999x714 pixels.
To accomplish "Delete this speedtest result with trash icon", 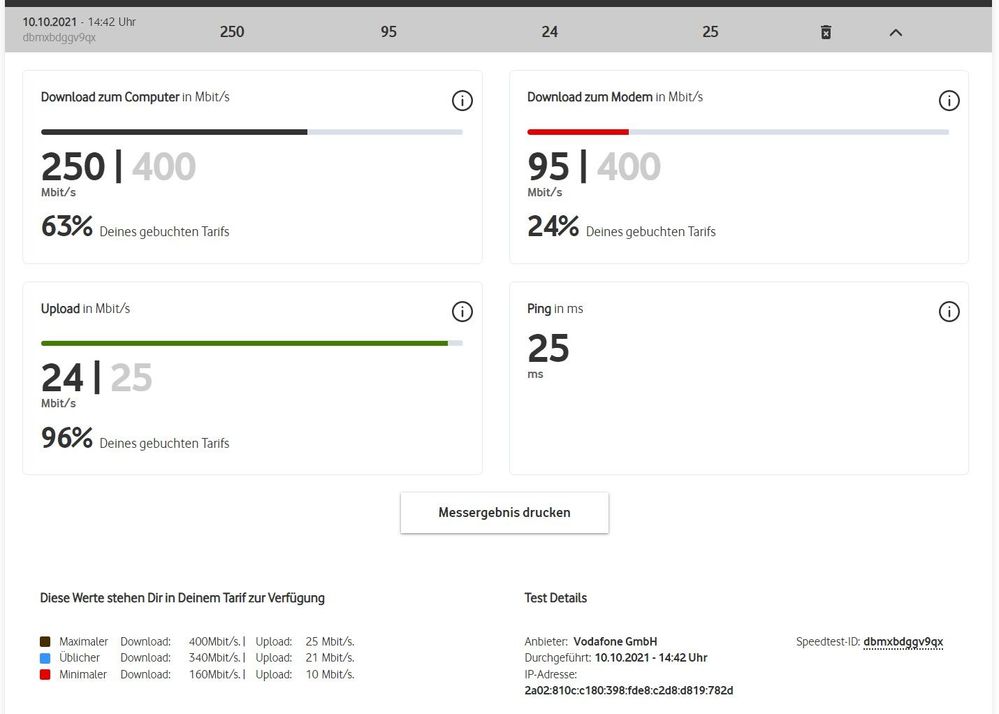I will coord(826,32).
